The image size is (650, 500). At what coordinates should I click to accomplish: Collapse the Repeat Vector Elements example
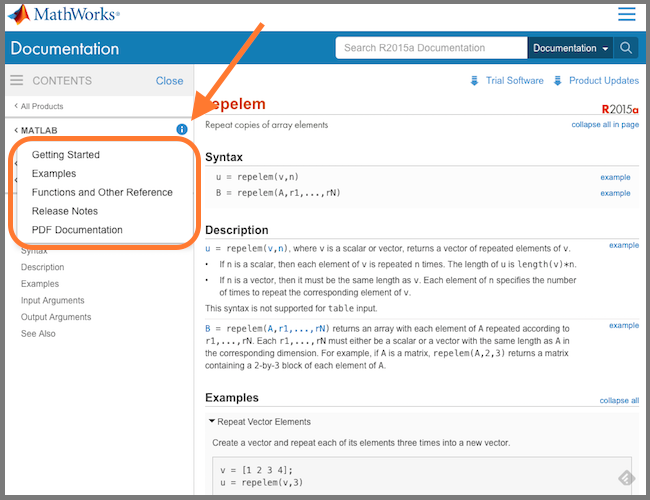213,422
